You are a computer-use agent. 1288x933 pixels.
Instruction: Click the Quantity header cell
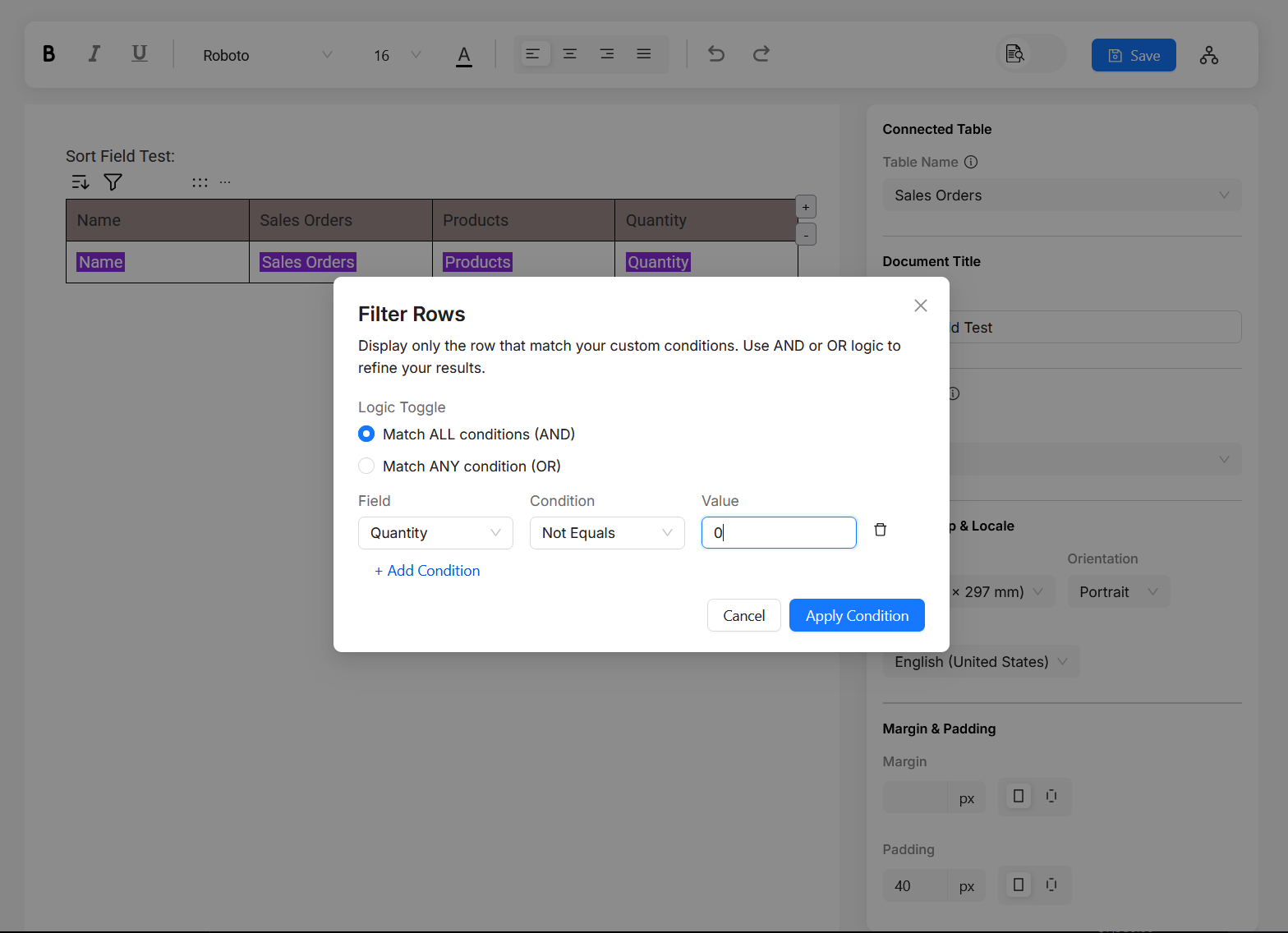click(706, 220)
